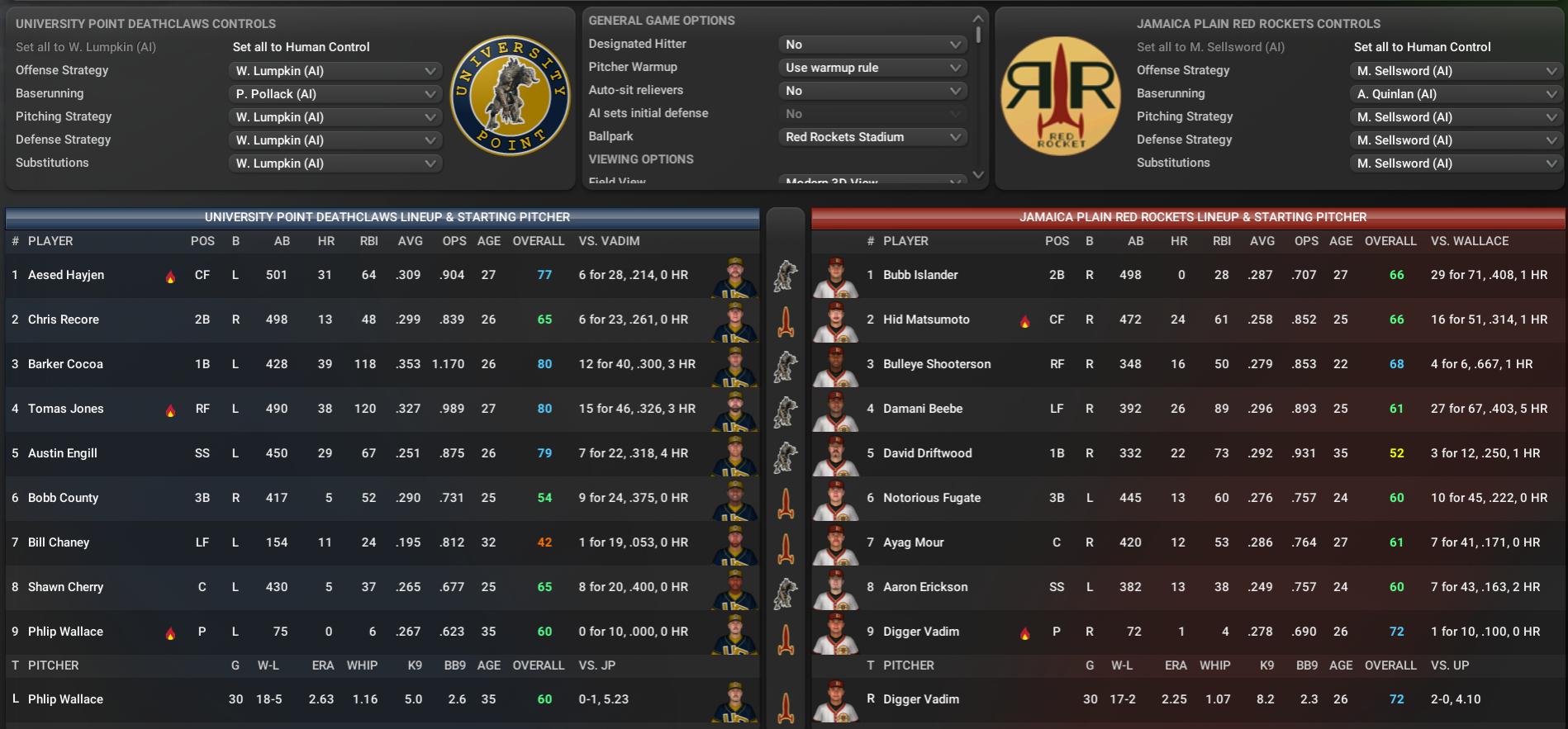1568x729 pixels.
Task: Click the University Point Deathclaws team logo
Action: [510, 96]
